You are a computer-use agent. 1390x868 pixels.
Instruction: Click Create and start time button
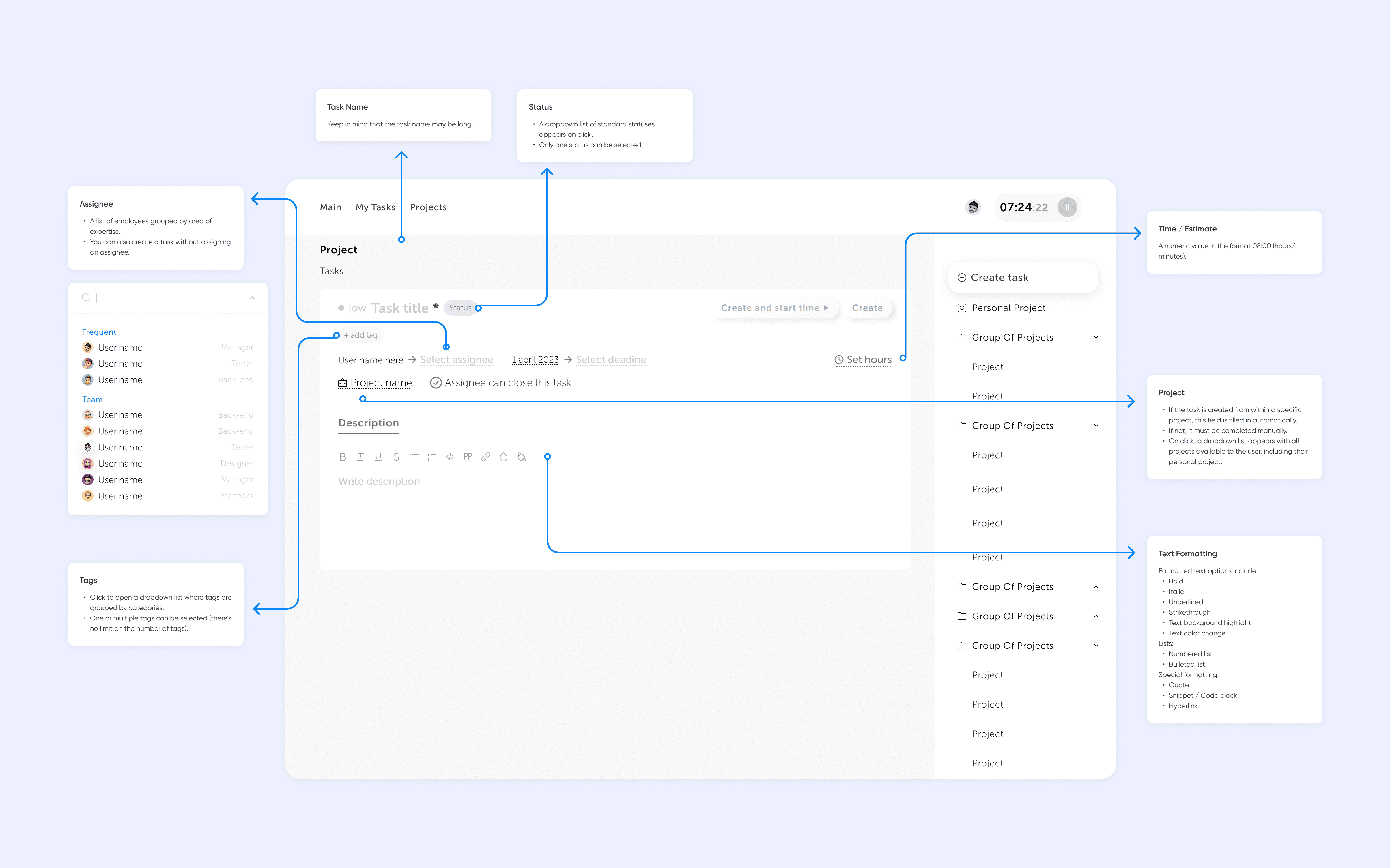point(775,308)
